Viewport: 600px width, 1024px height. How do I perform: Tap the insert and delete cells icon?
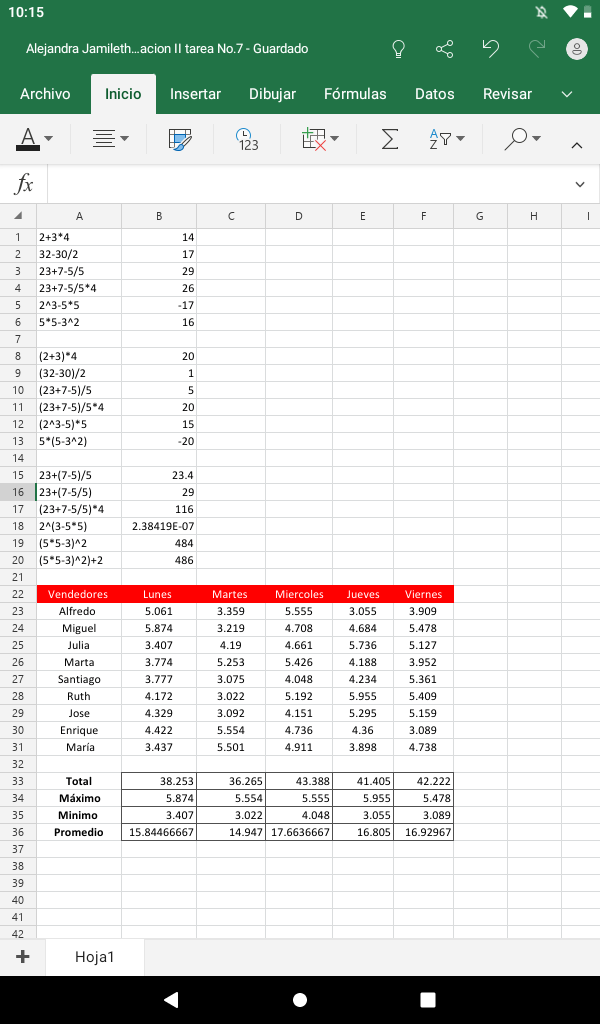pyautogui.click(x=314, y=139)
